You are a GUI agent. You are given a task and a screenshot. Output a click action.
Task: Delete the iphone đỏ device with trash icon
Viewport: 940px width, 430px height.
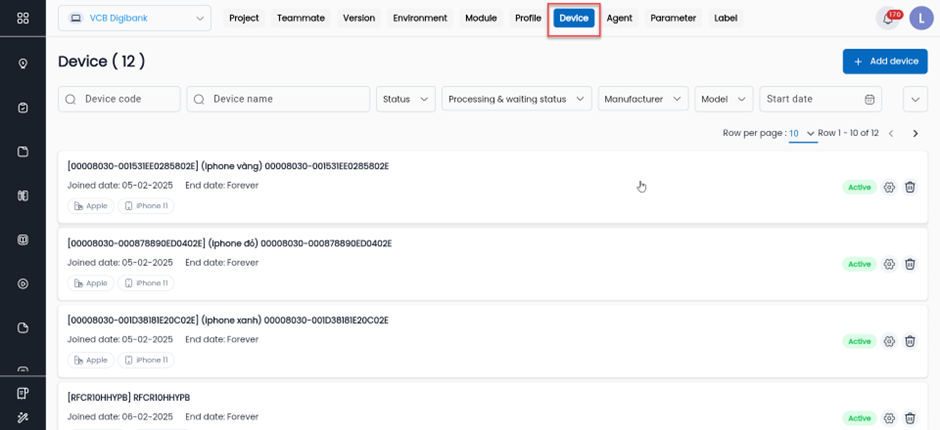coord(910,264)
